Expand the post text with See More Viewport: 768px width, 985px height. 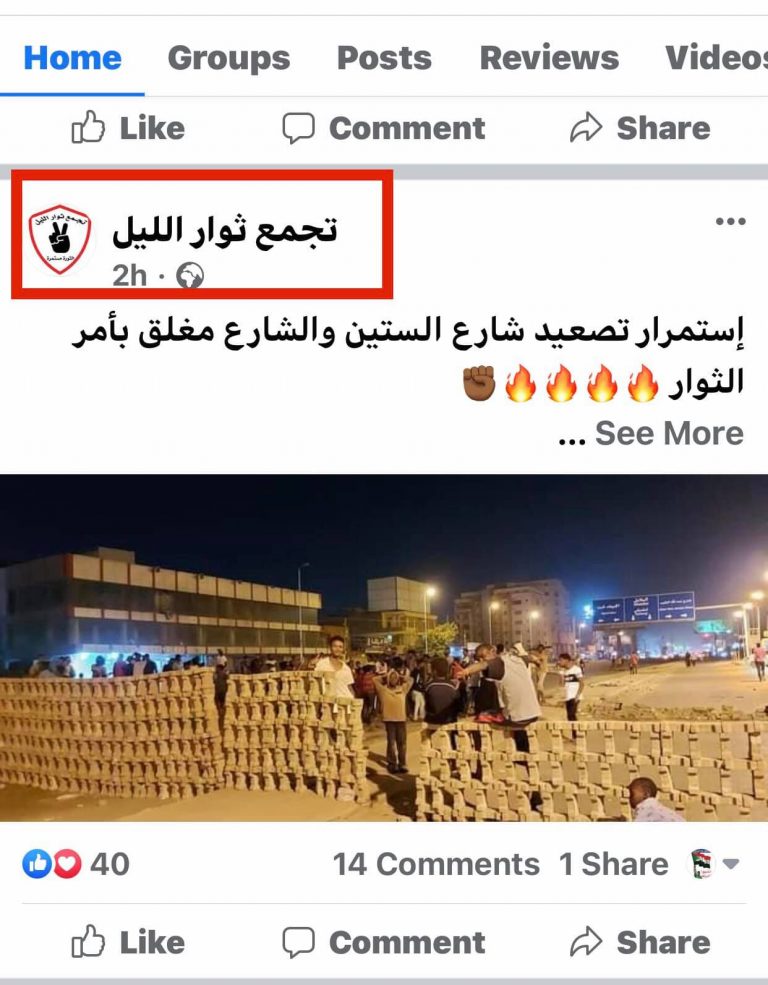point(669,433)
